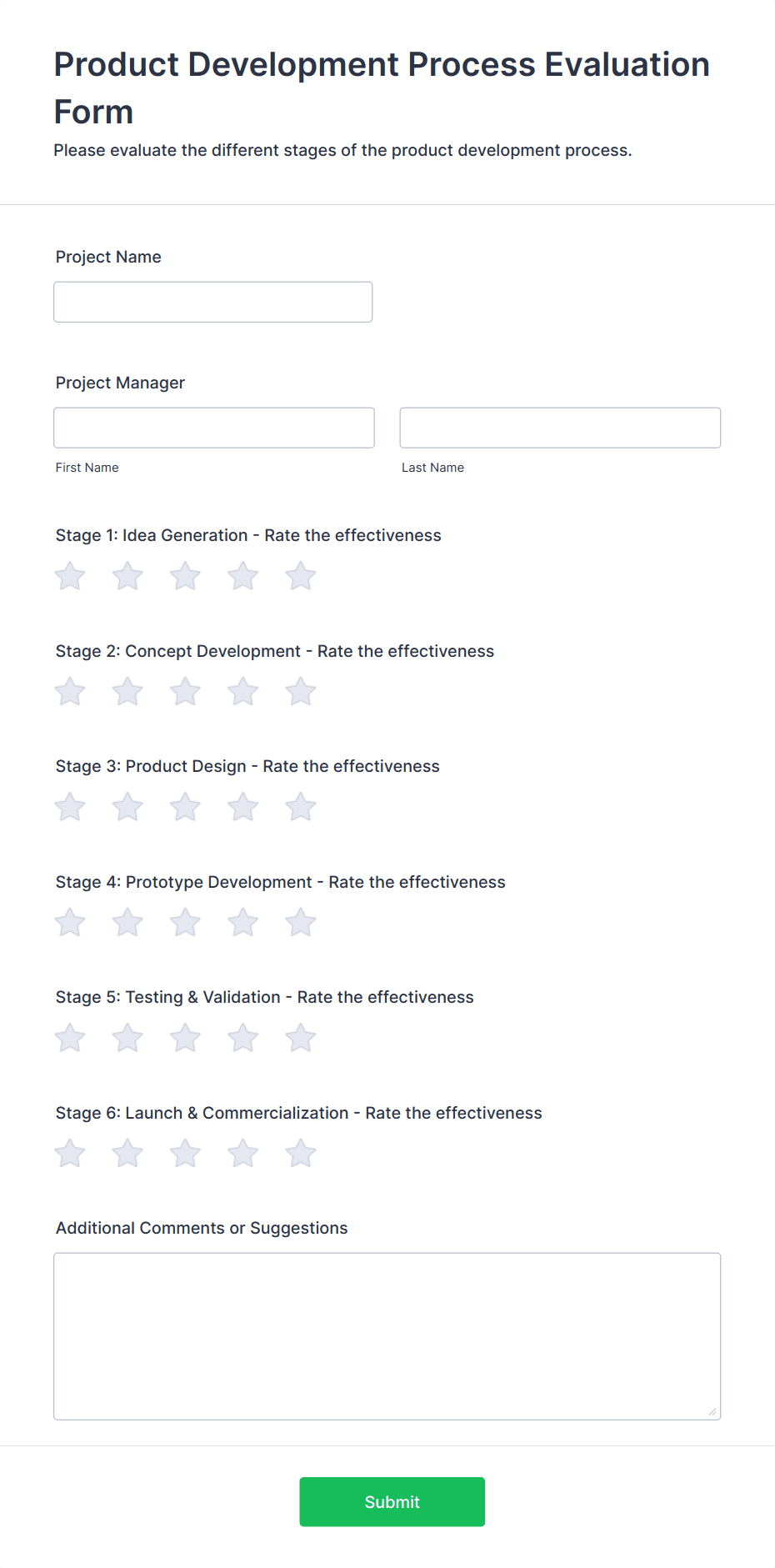The image size is (775, 1568).
Task: Select fourth star for Stage 4 Prototype Development
Action: point(243,923)
